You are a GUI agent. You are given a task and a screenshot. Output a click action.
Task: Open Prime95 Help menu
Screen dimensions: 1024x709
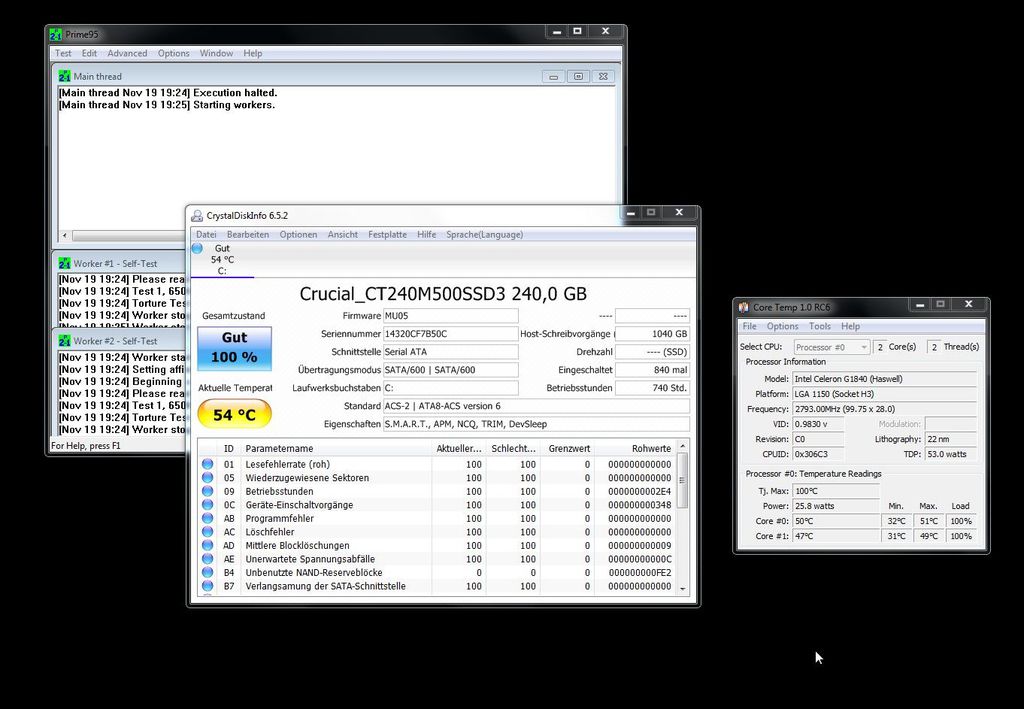pyautogui.click(x=253, y=54)
